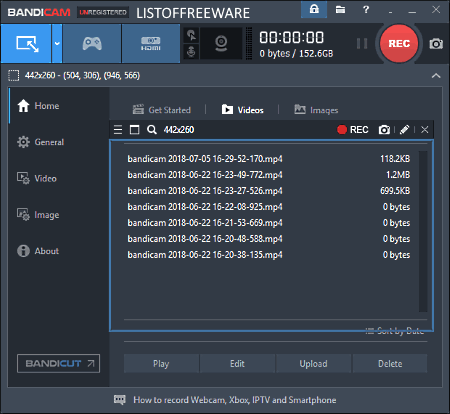Open the General settings section
This screenshot has width=450, height=414.
[40, 142]
